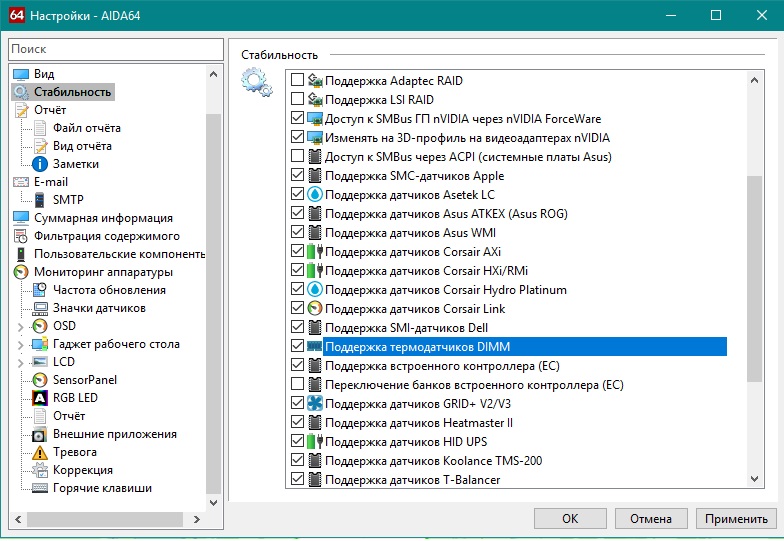Expand the LCD tree node
This screenshot has width=784, height=541.
pos(20,362)
